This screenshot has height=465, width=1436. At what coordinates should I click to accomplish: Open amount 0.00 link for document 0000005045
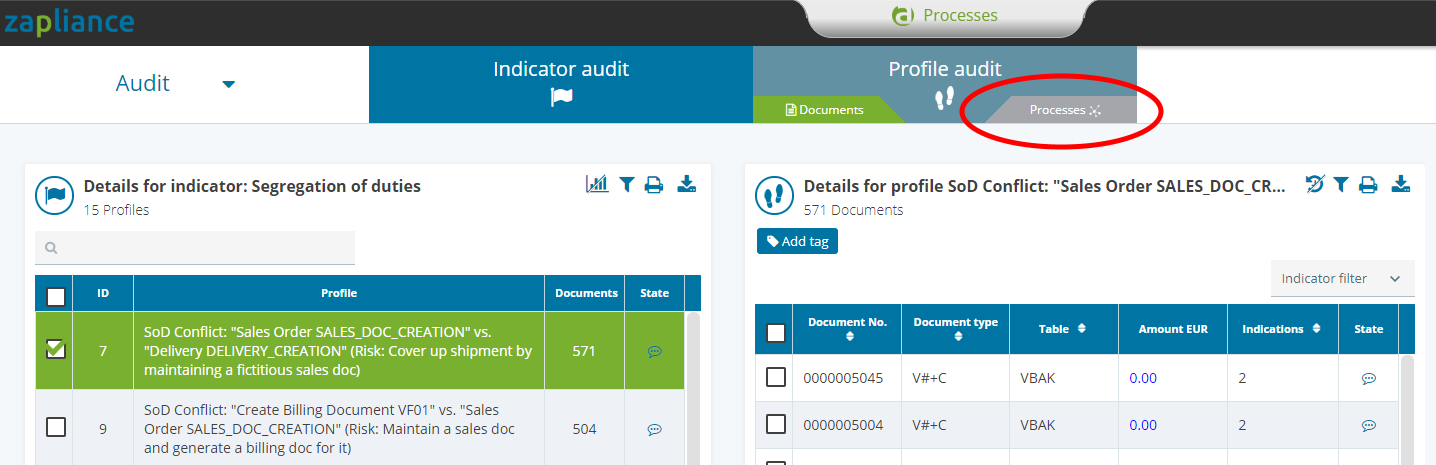1143,379
